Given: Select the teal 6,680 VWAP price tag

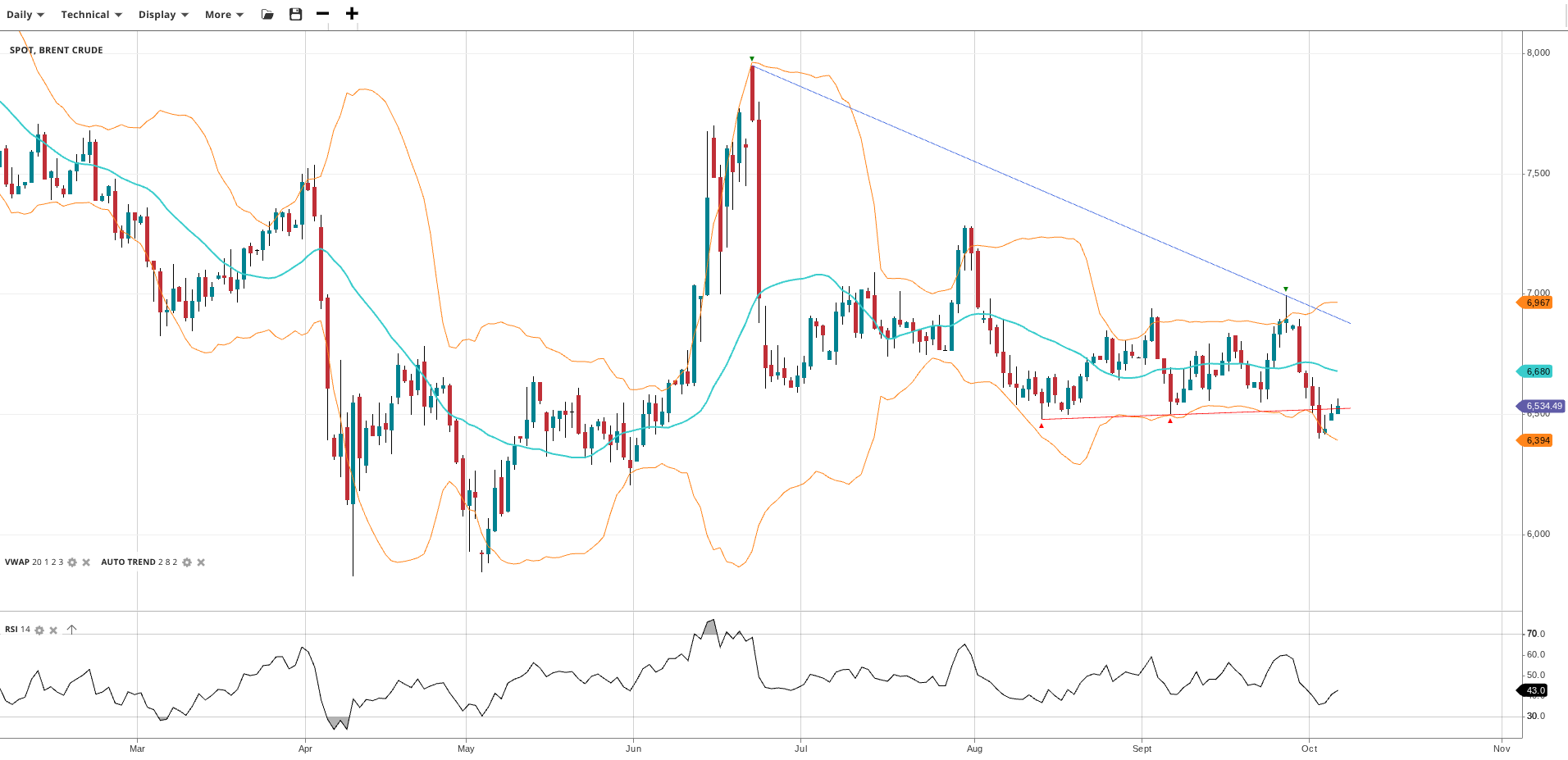Looking at the screenshot, I should pyautogui.click(x=1537, y=371).
